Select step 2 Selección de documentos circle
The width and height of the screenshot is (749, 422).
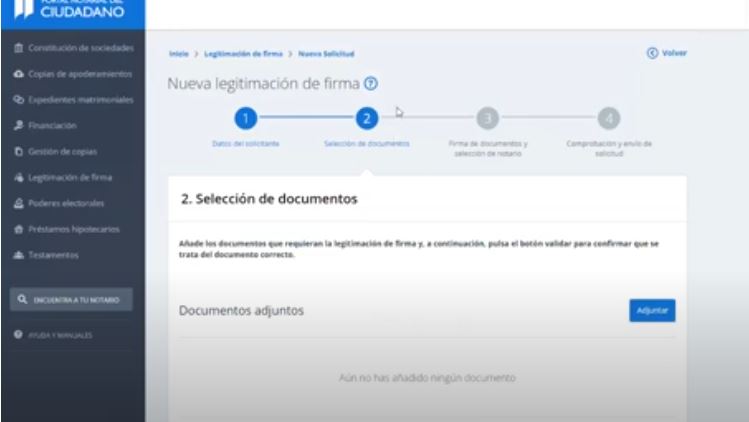tap(367, 118)
